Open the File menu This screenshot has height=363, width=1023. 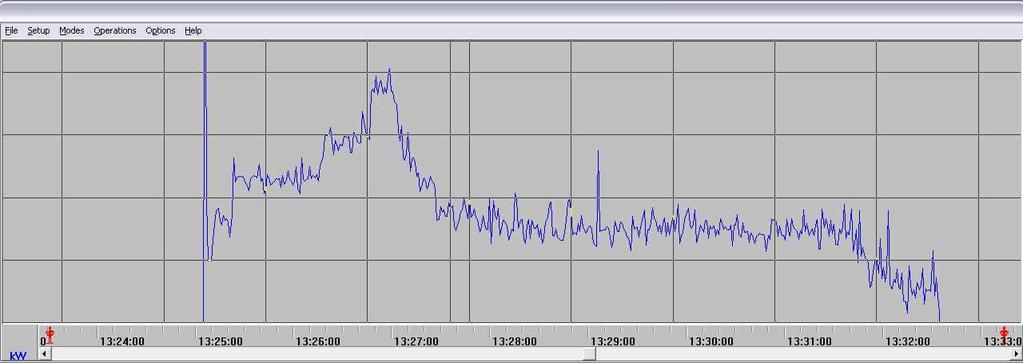pos(11,31)
